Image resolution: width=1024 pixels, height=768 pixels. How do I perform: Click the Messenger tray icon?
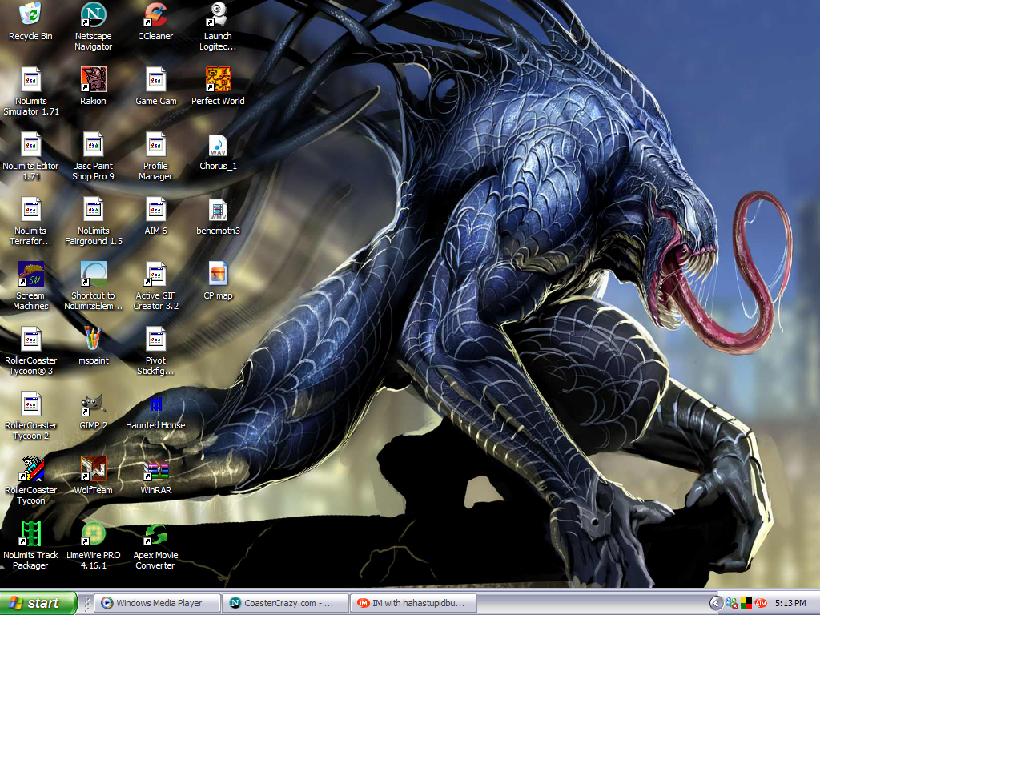731,603
